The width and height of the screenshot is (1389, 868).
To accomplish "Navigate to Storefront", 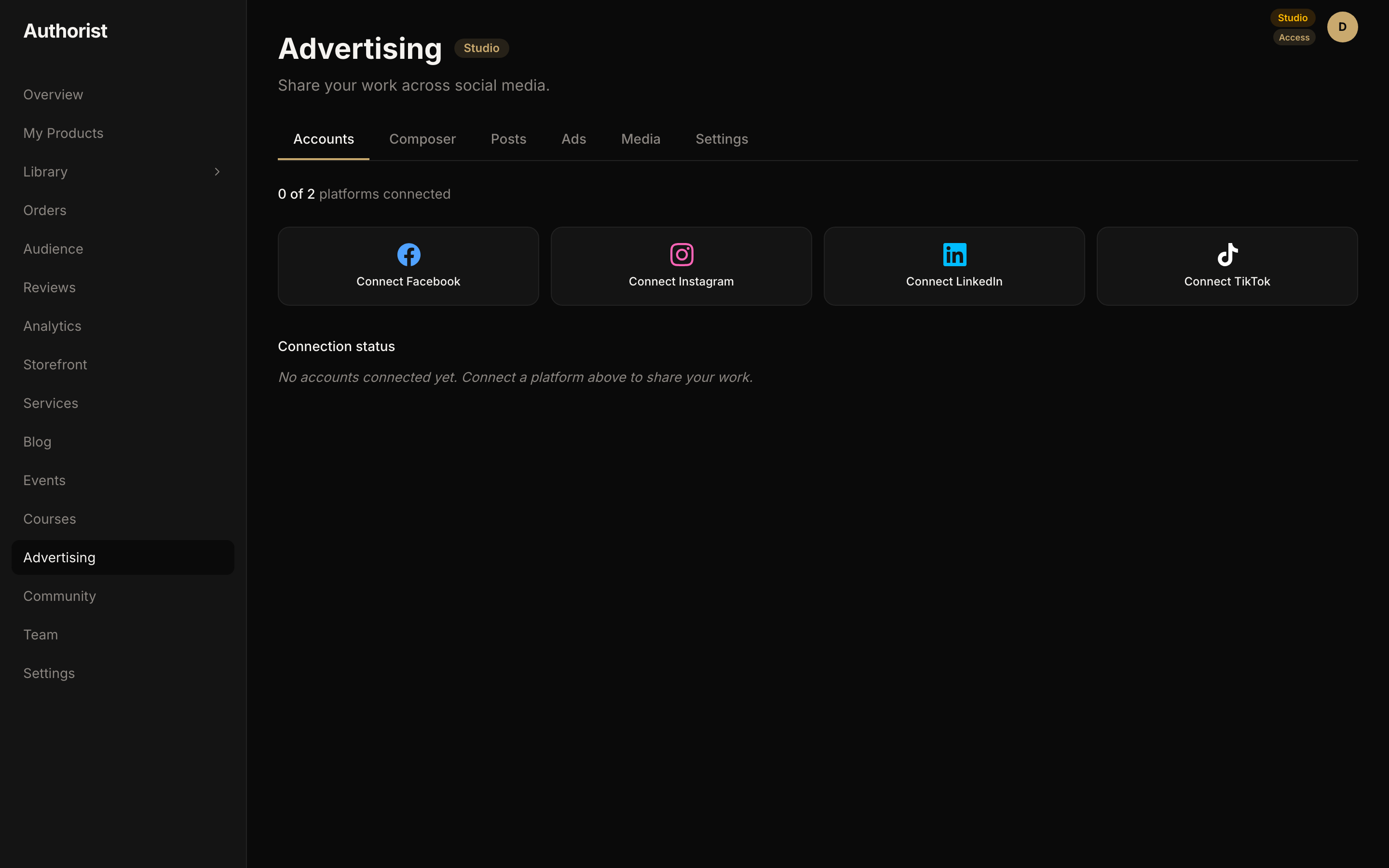I will tap(123, 365).
